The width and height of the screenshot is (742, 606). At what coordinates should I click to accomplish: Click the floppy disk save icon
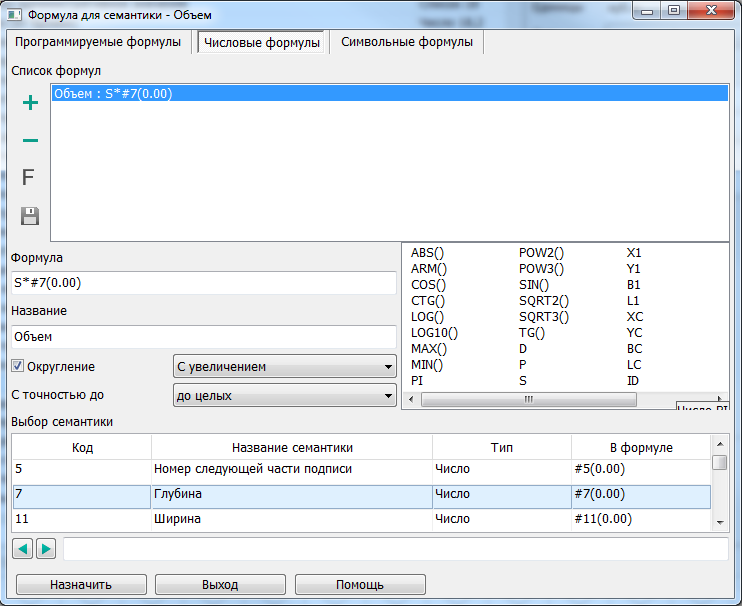(x=30, y=215)
